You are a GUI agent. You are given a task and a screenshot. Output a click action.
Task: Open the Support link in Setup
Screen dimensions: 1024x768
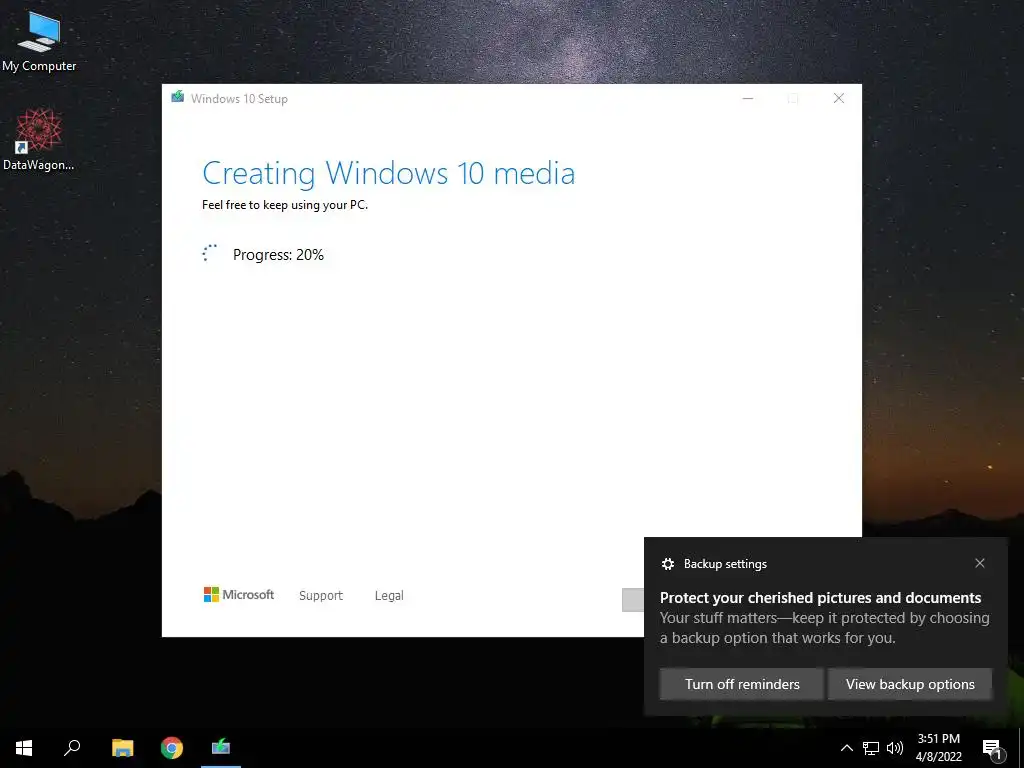click(321, 596)
